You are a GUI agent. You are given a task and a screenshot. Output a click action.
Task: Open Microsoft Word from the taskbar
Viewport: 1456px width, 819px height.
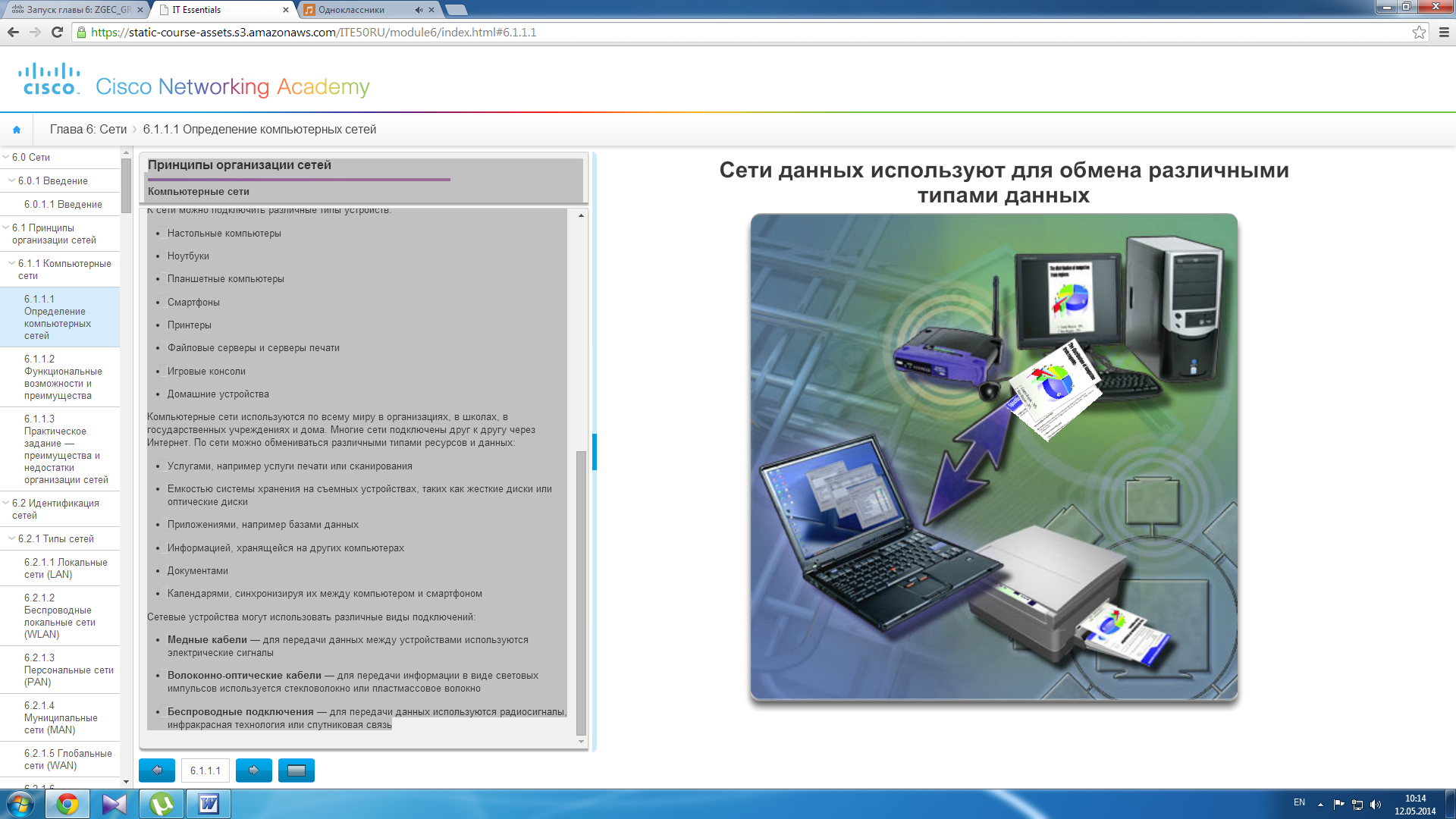[x=209, y=804]
